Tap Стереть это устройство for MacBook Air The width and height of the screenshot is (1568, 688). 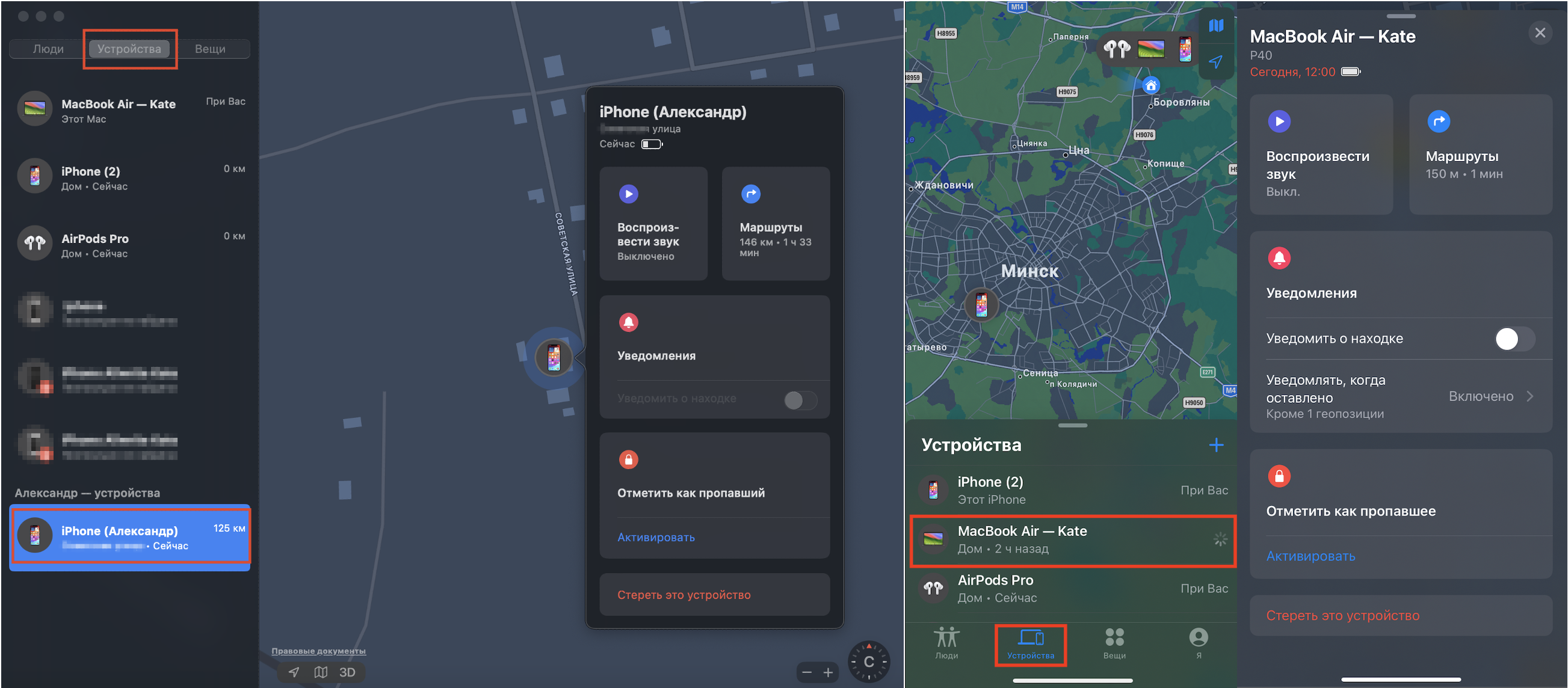click(1401, 615)
